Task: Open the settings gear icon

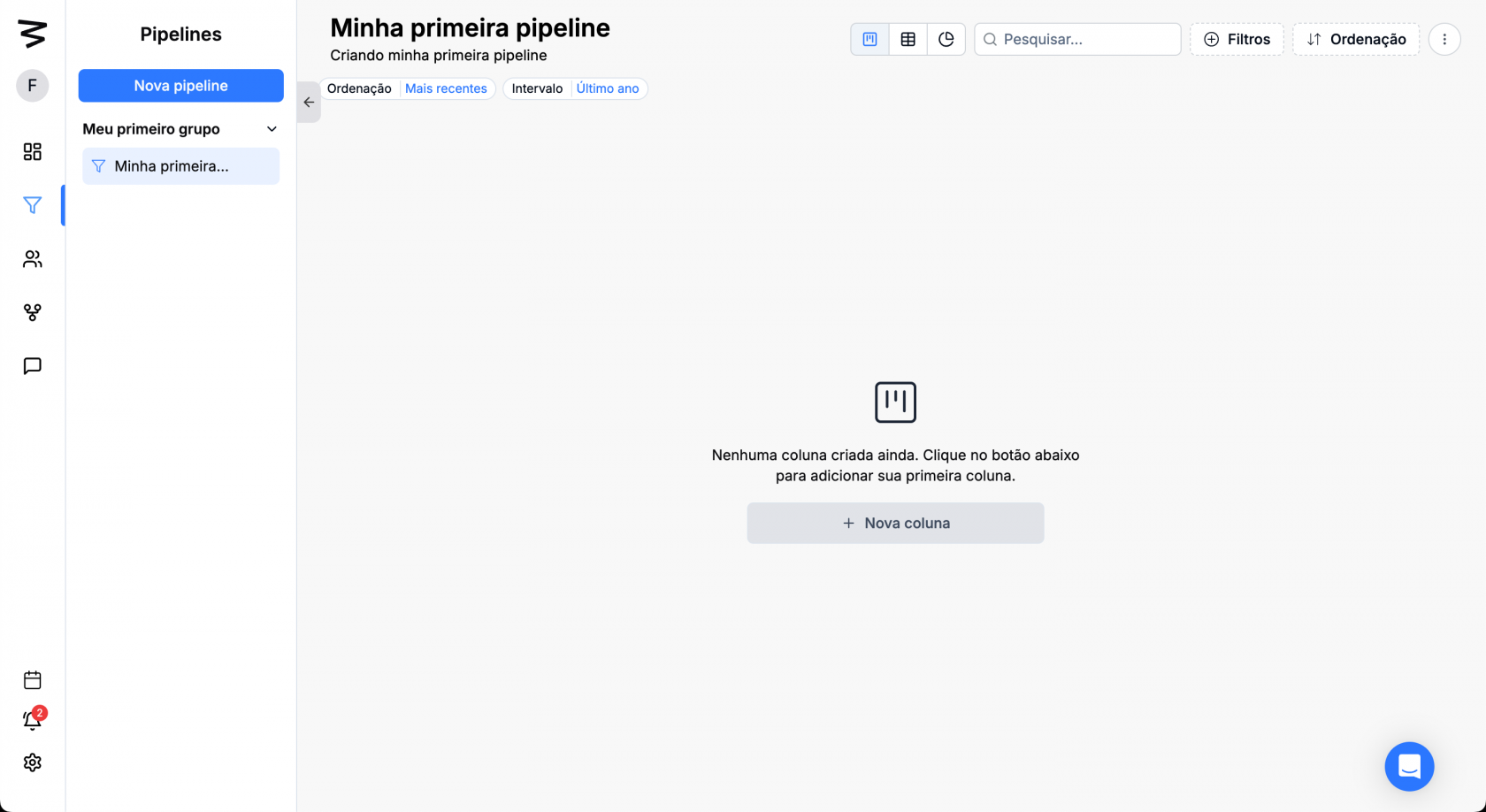Action: pos(33,762)
